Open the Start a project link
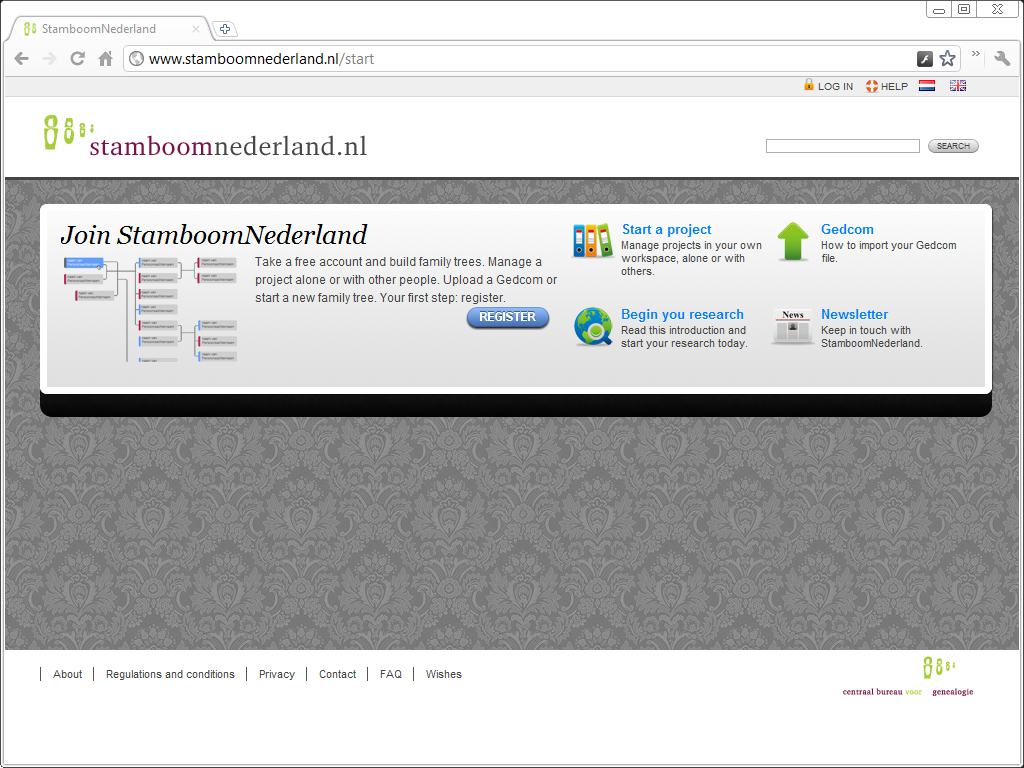Screen dimensions: 1024x768 pyautogui.click(x=666, y=229)
